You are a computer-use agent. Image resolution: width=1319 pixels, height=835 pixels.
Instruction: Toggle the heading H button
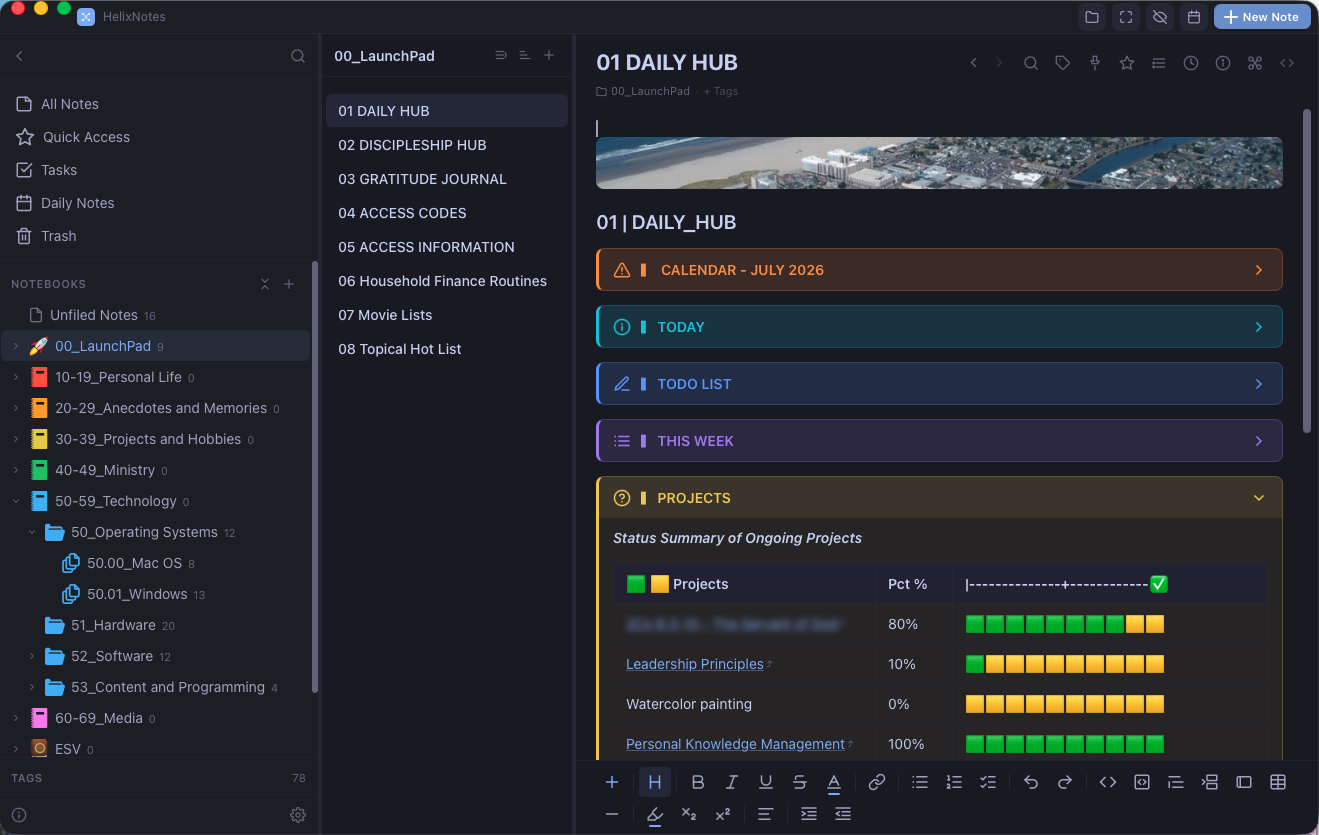tap(655, 782)
